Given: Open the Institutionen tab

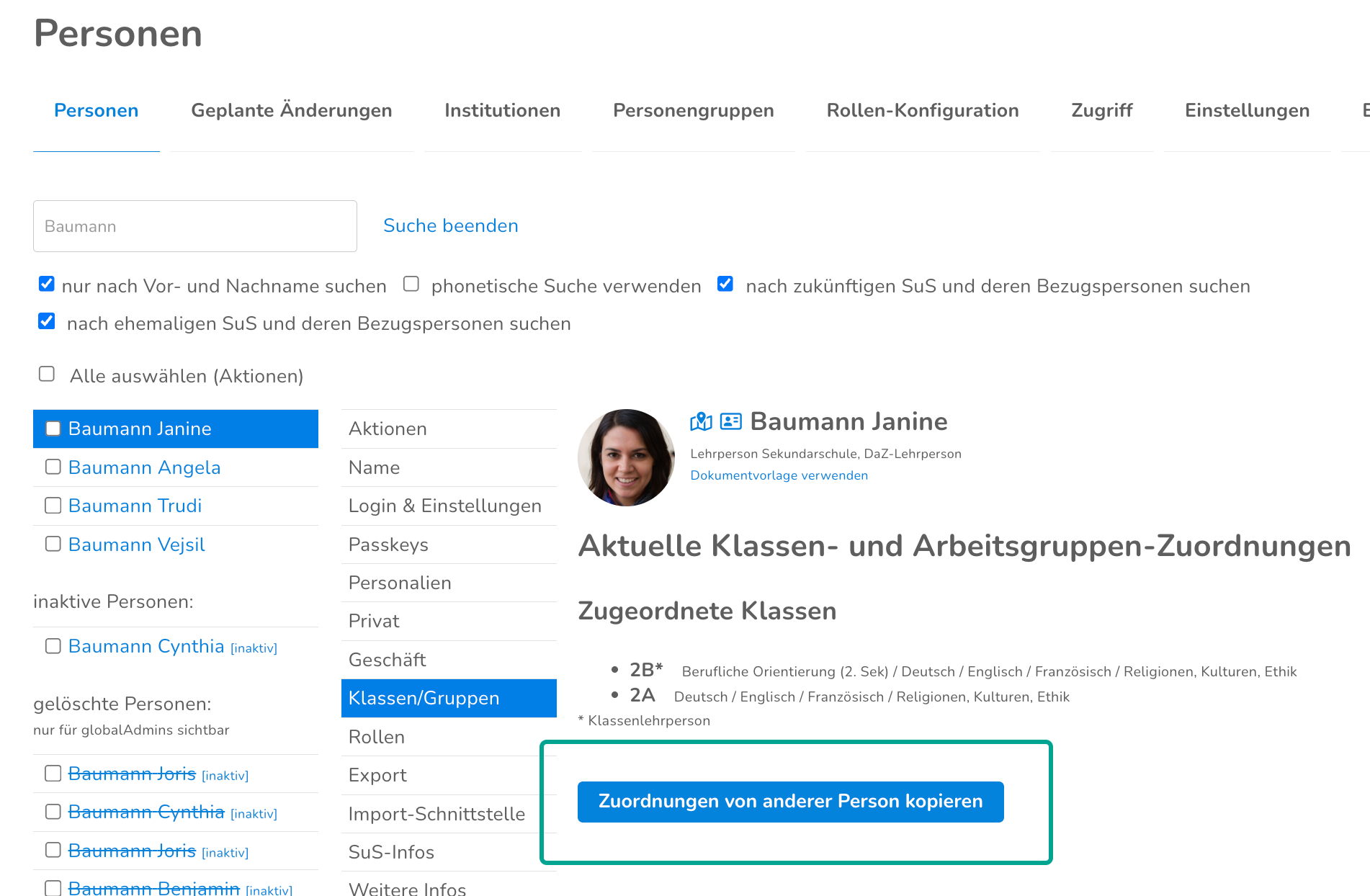Looking at the screenshot, I should point(503,110).
